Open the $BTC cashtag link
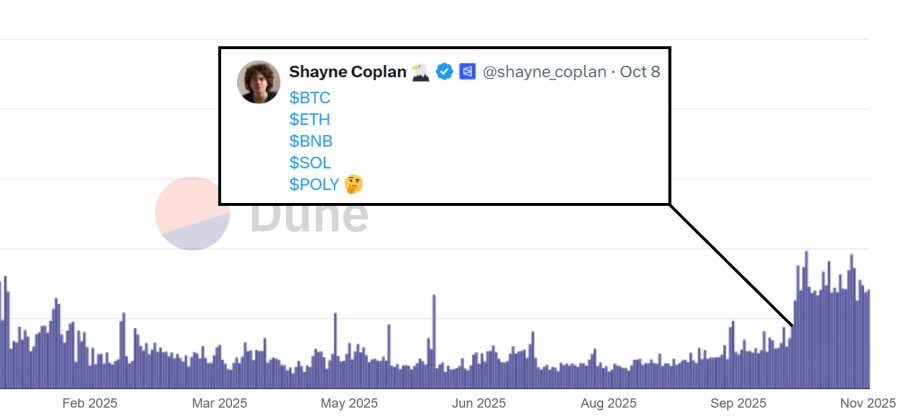 coord(309,97)
